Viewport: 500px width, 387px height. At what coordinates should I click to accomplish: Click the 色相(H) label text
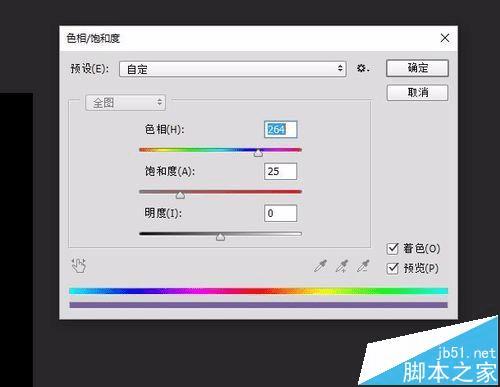164,129
